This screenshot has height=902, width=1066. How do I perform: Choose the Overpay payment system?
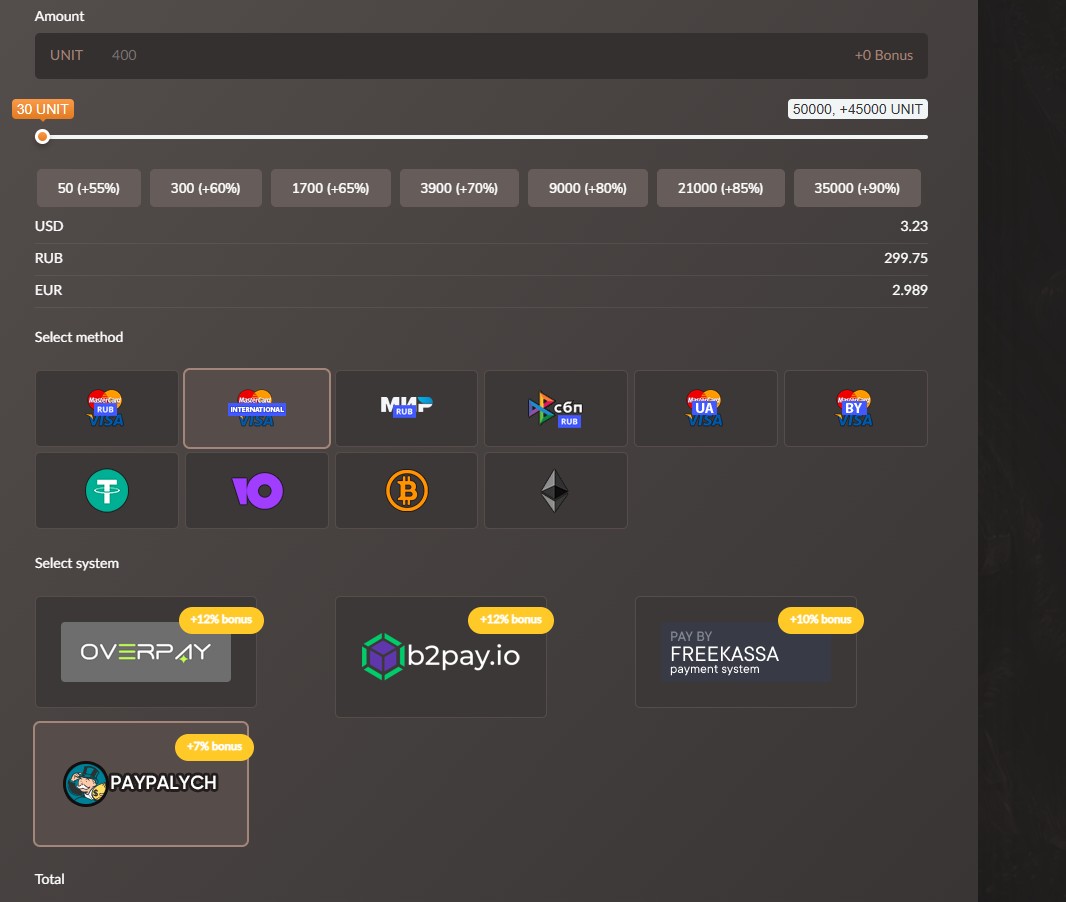(x=146, y=652)
